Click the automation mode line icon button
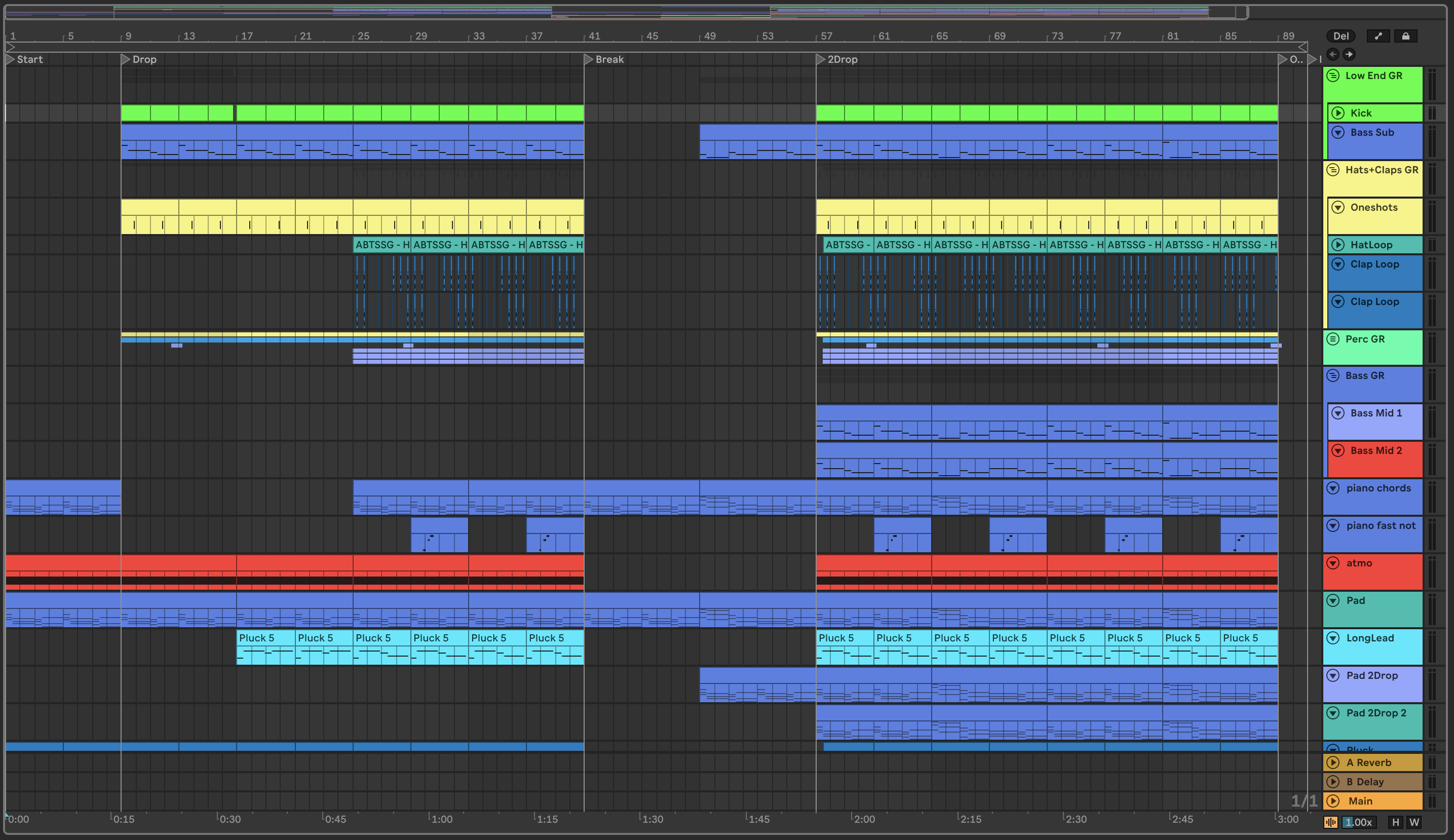Viewport: 1454px width, 840px height. coord(1378,36)
